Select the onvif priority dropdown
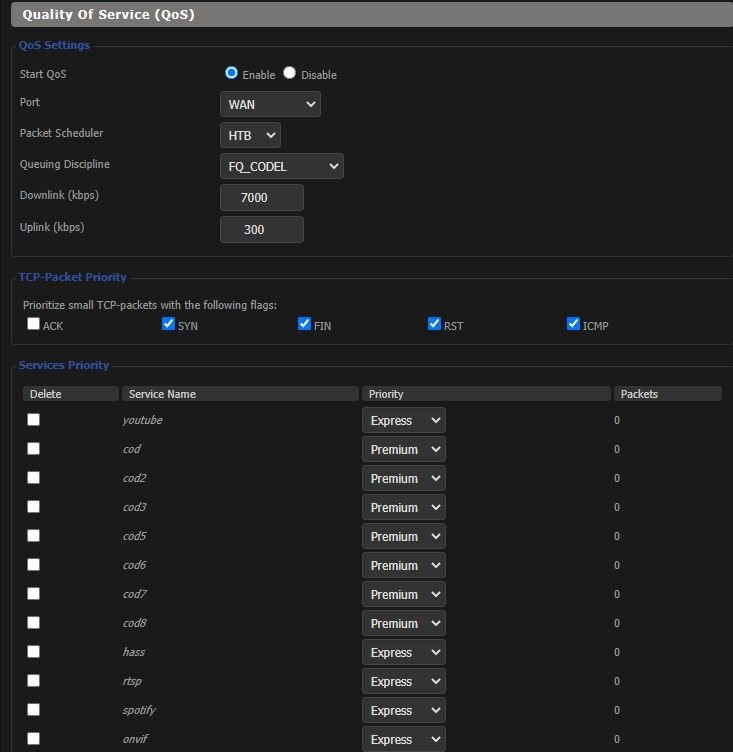The image size is (733, 752). click(403, 740)
